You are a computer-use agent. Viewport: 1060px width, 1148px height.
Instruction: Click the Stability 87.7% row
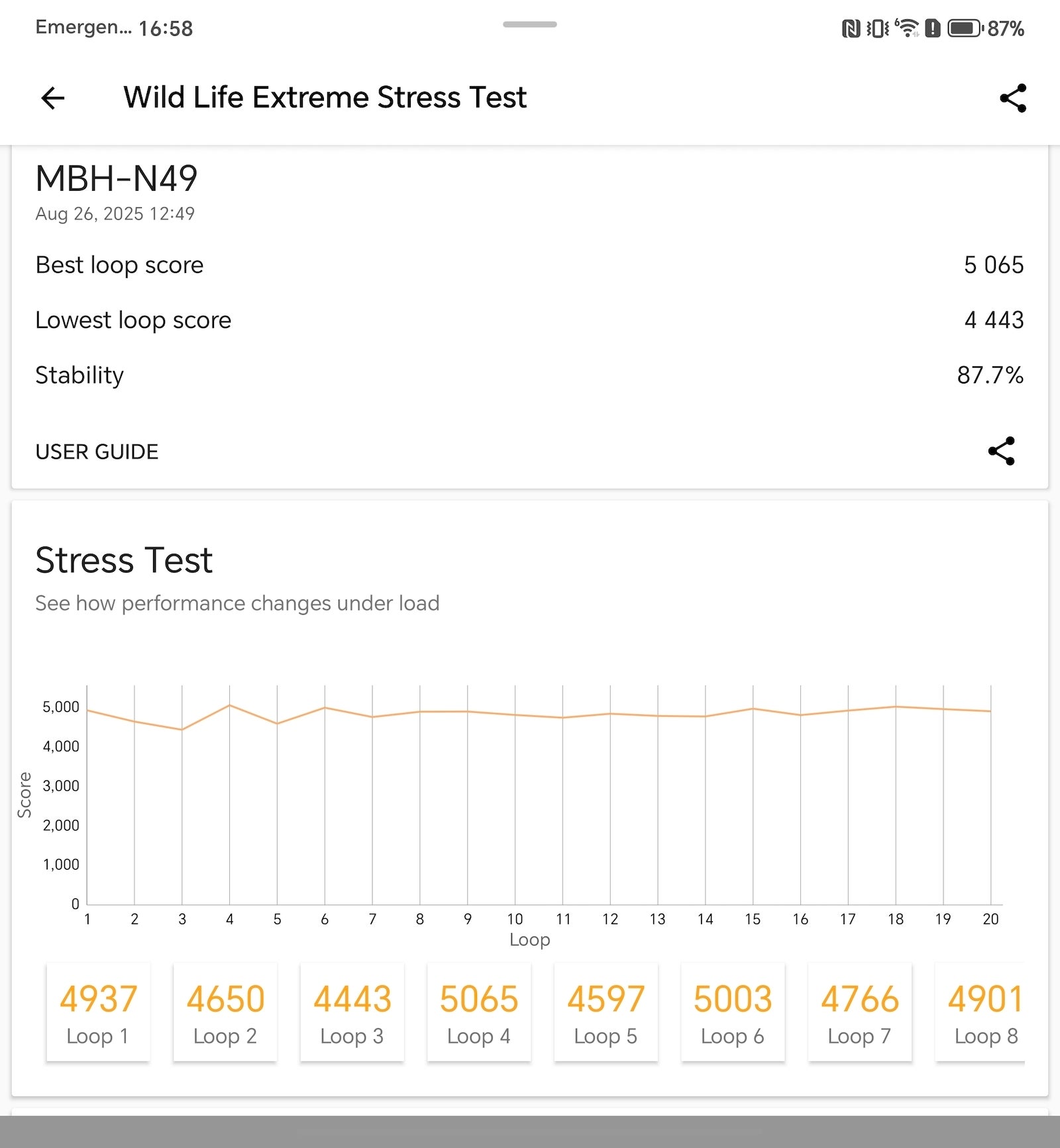pyautogui.click(x=529, y=375)
